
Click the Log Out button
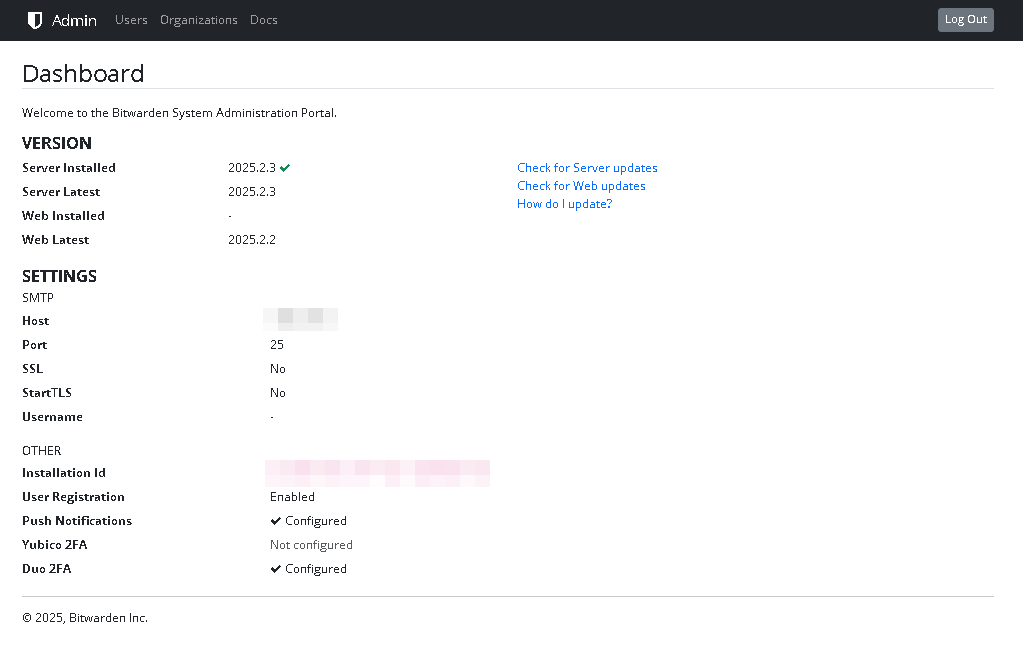[x=966, y=20]
